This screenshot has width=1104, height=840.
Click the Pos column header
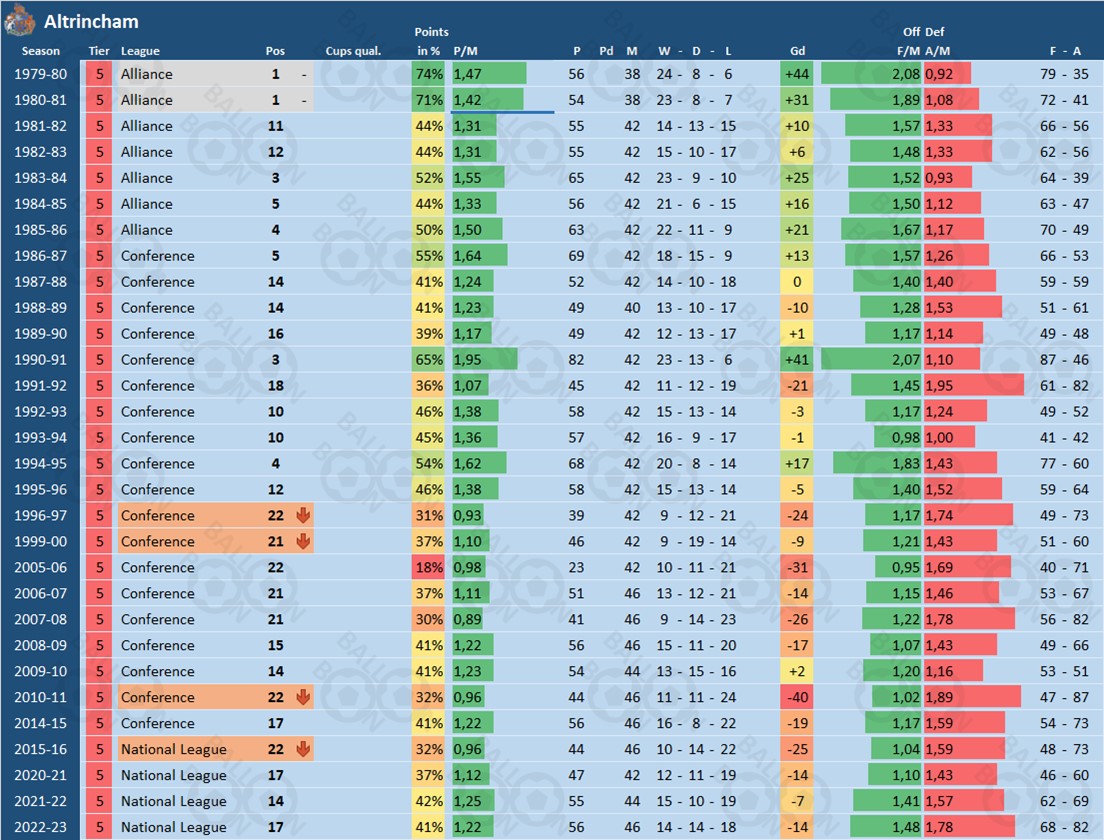(x=275, y=51)
